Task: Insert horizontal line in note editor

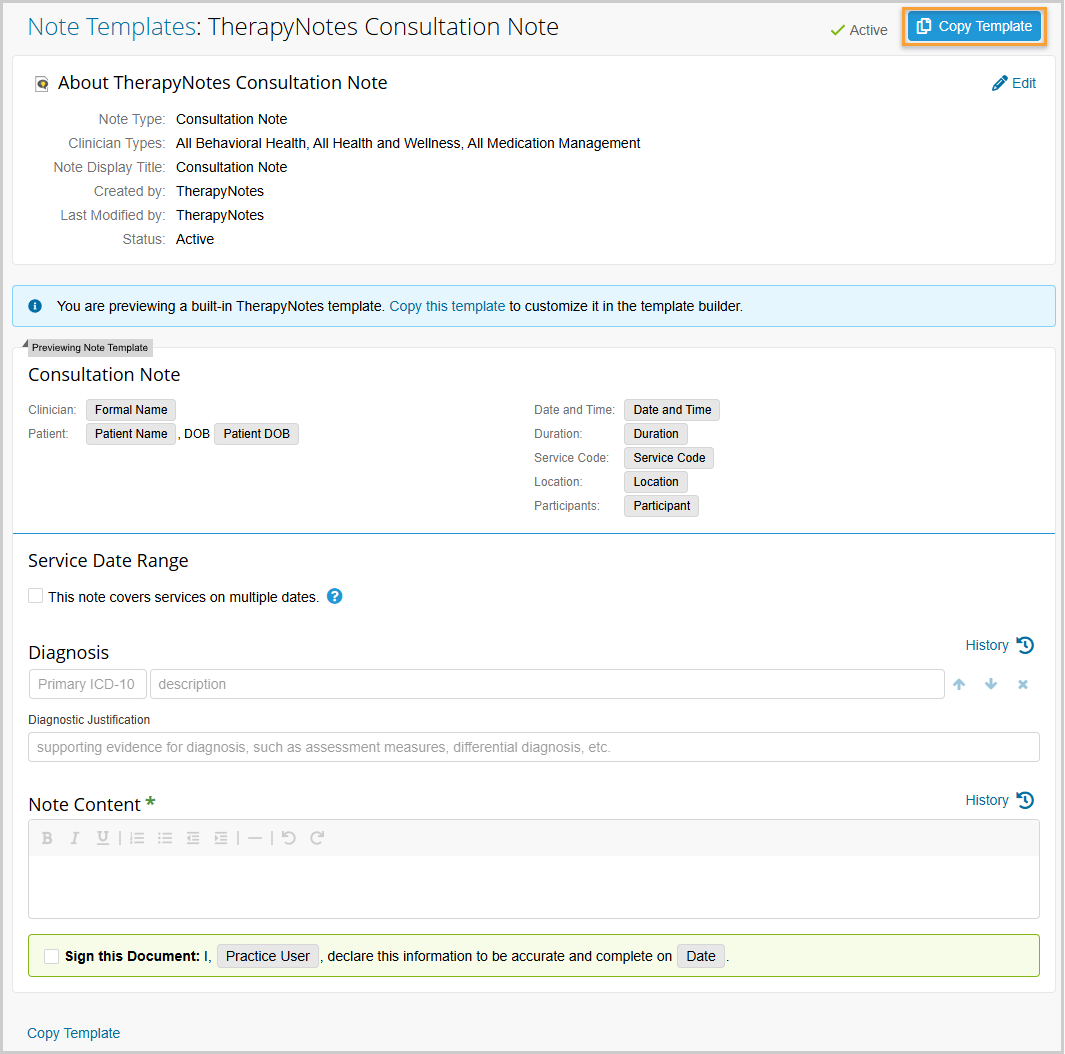Action: click(x=255, y=838)
